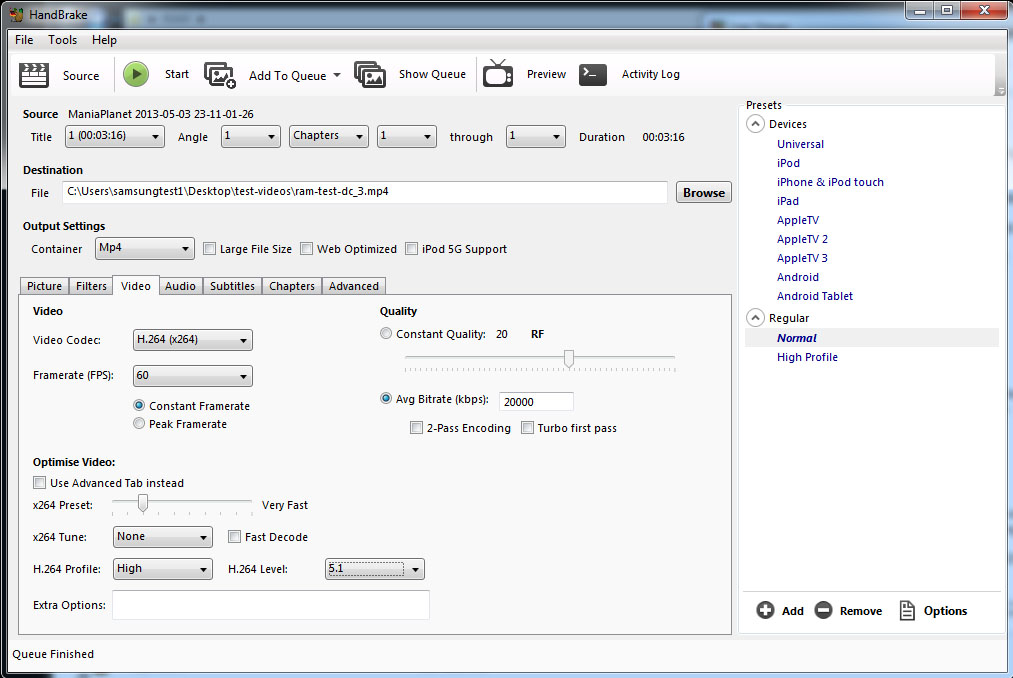This screenshot has width=1013, height=678.
Task: Switch to the Audio tab
Action: (x=180, y=285)
